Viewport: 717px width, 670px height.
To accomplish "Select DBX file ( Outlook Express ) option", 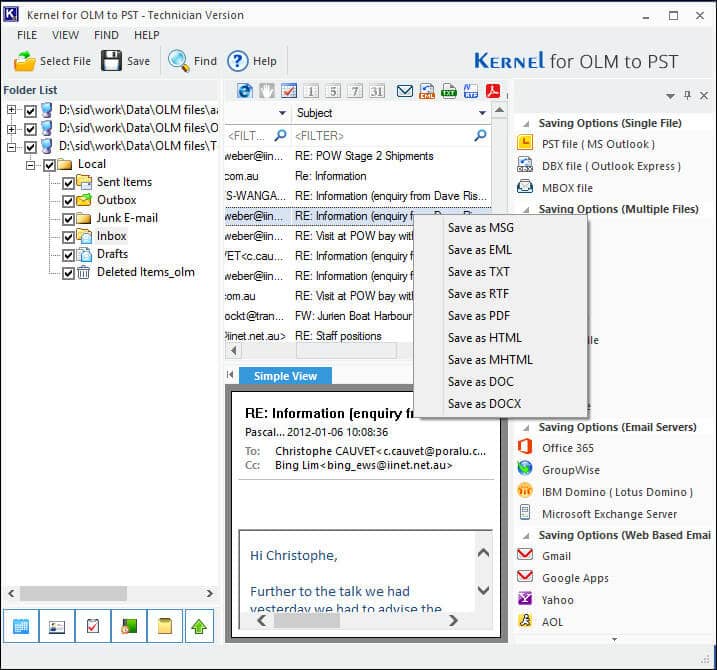I will (611, 166).
